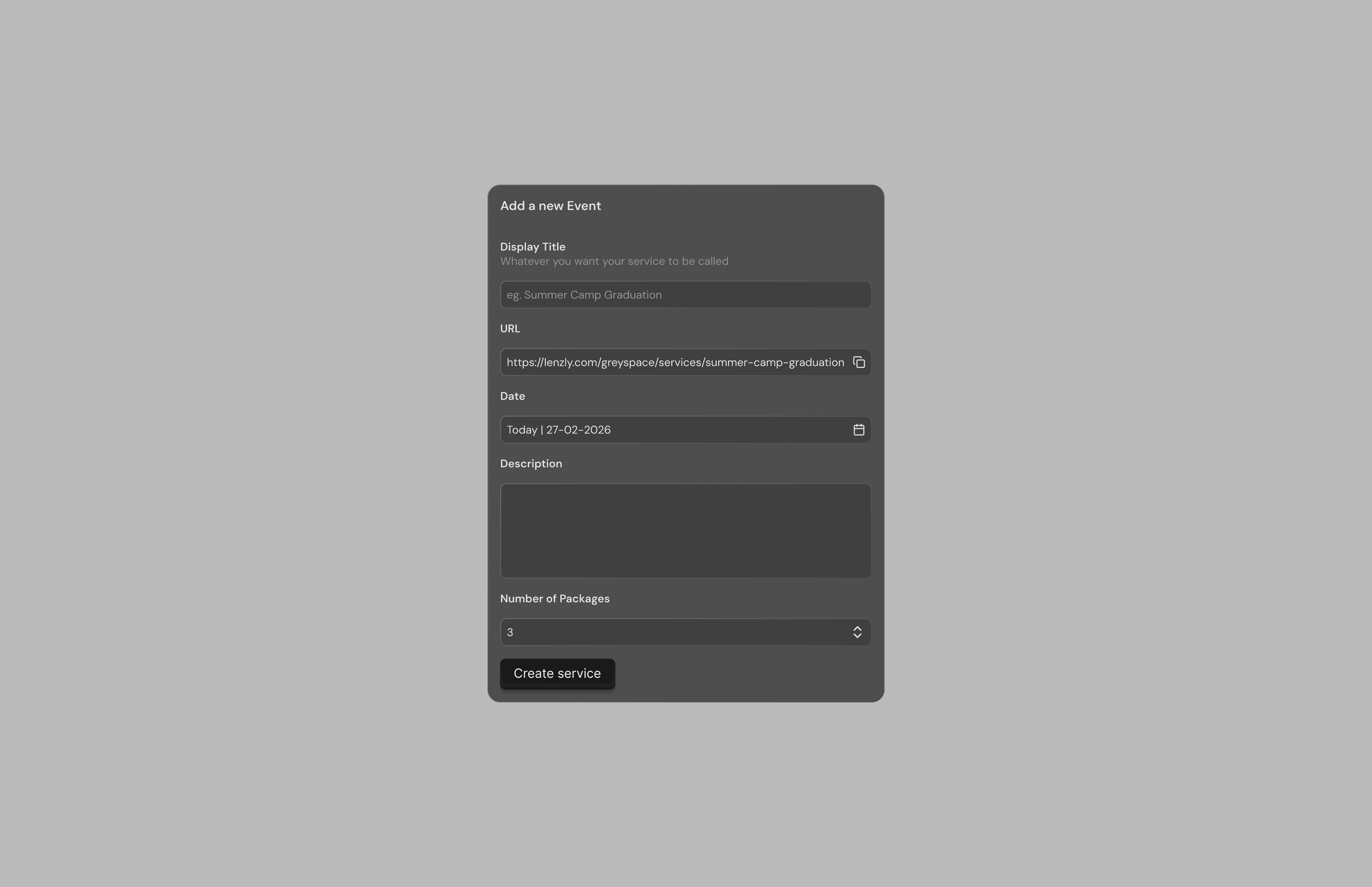Click the down chevron on the packages stepper

pos(857,636)
